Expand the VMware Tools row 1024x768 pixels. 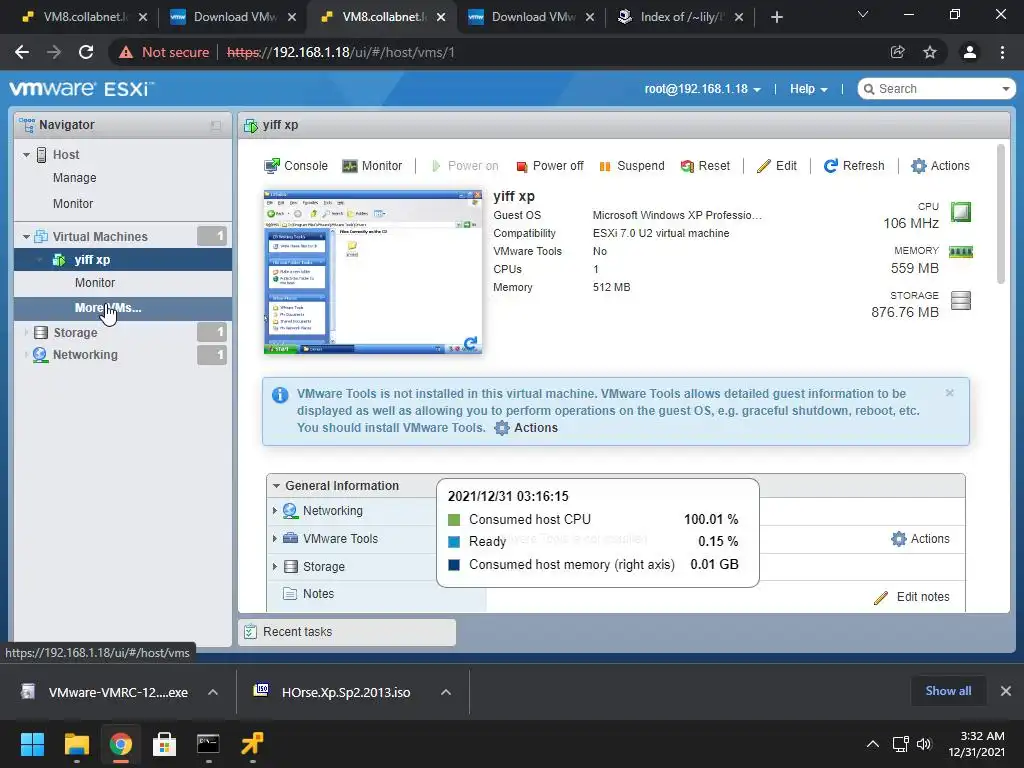(x=275, y=539)
